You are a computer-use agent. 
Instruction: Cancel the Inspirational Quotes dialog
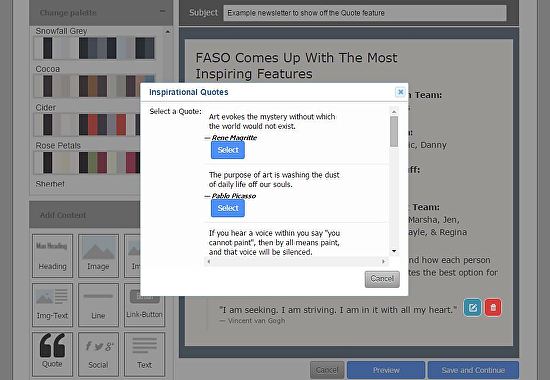tap(382, 279)
